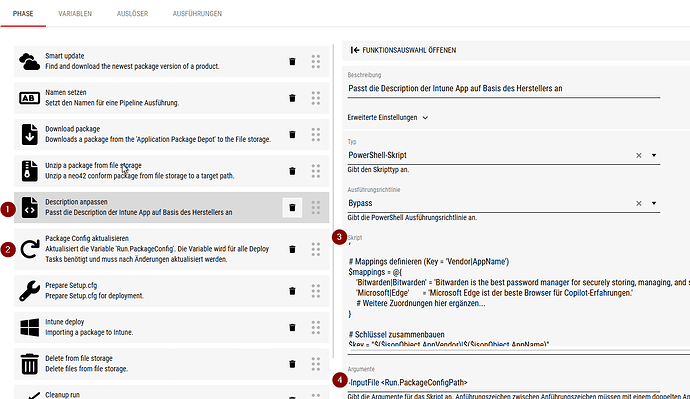The width and height of the screenshot is (690, 399).
Task: Clear the Bypass policy selection
Action: pyautogui.click(x=639, y=203)
